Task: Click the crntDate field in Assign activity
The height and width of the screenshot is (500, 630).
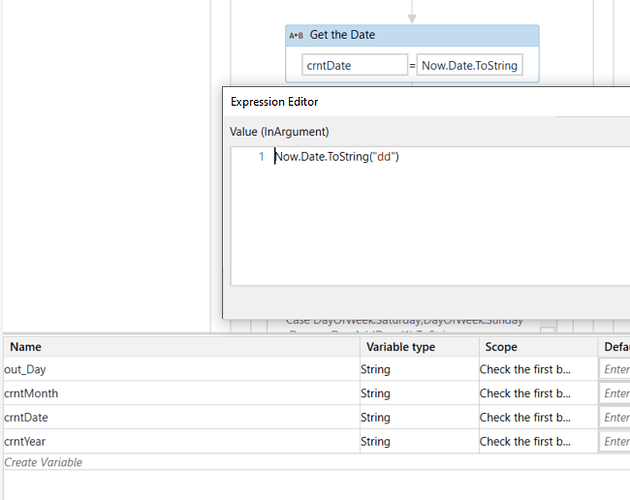Action: pos(353,66)
